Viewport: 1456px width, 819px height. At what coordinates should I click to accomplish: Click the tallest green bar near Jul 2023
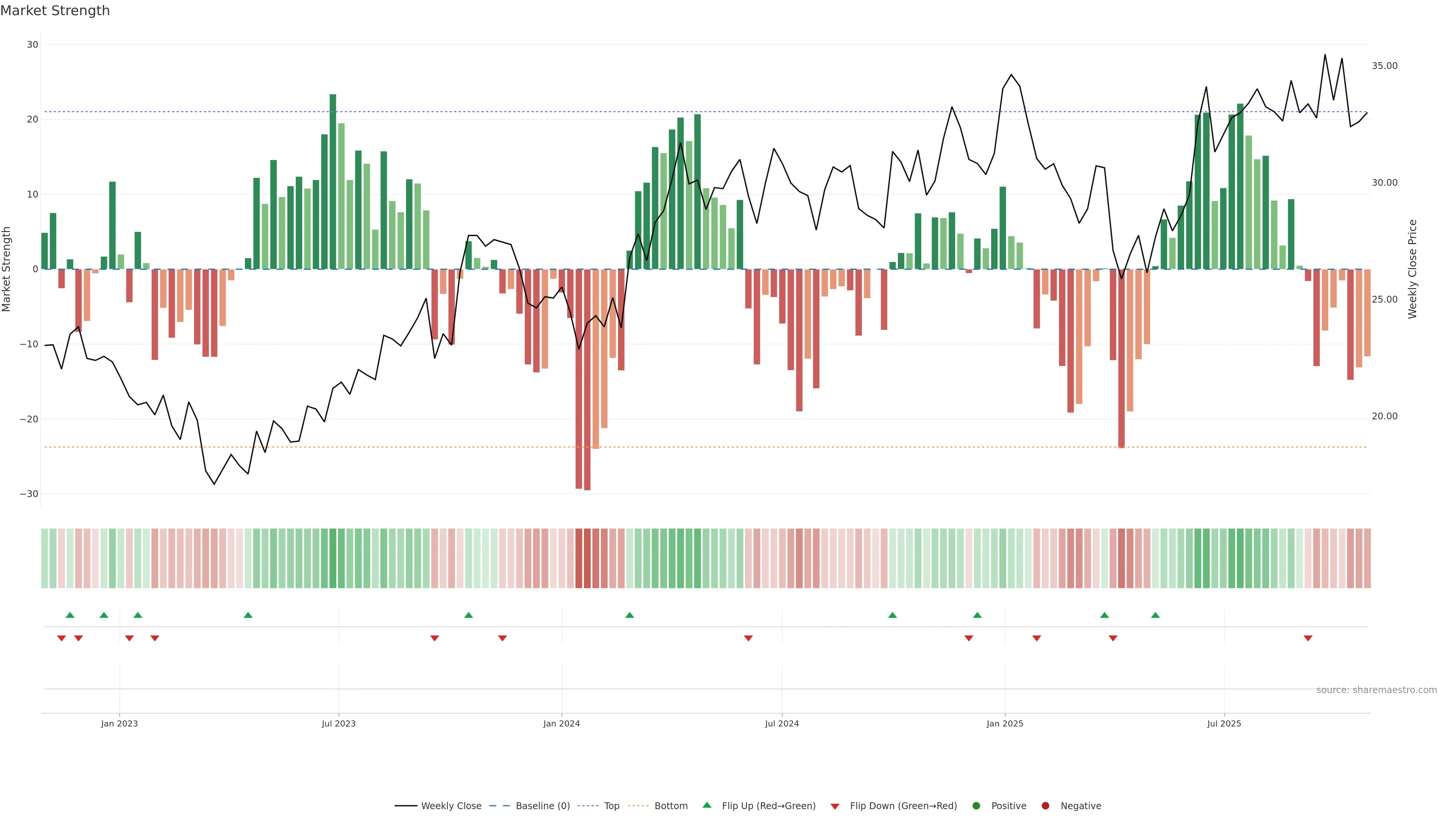click(x=333, y=181)
